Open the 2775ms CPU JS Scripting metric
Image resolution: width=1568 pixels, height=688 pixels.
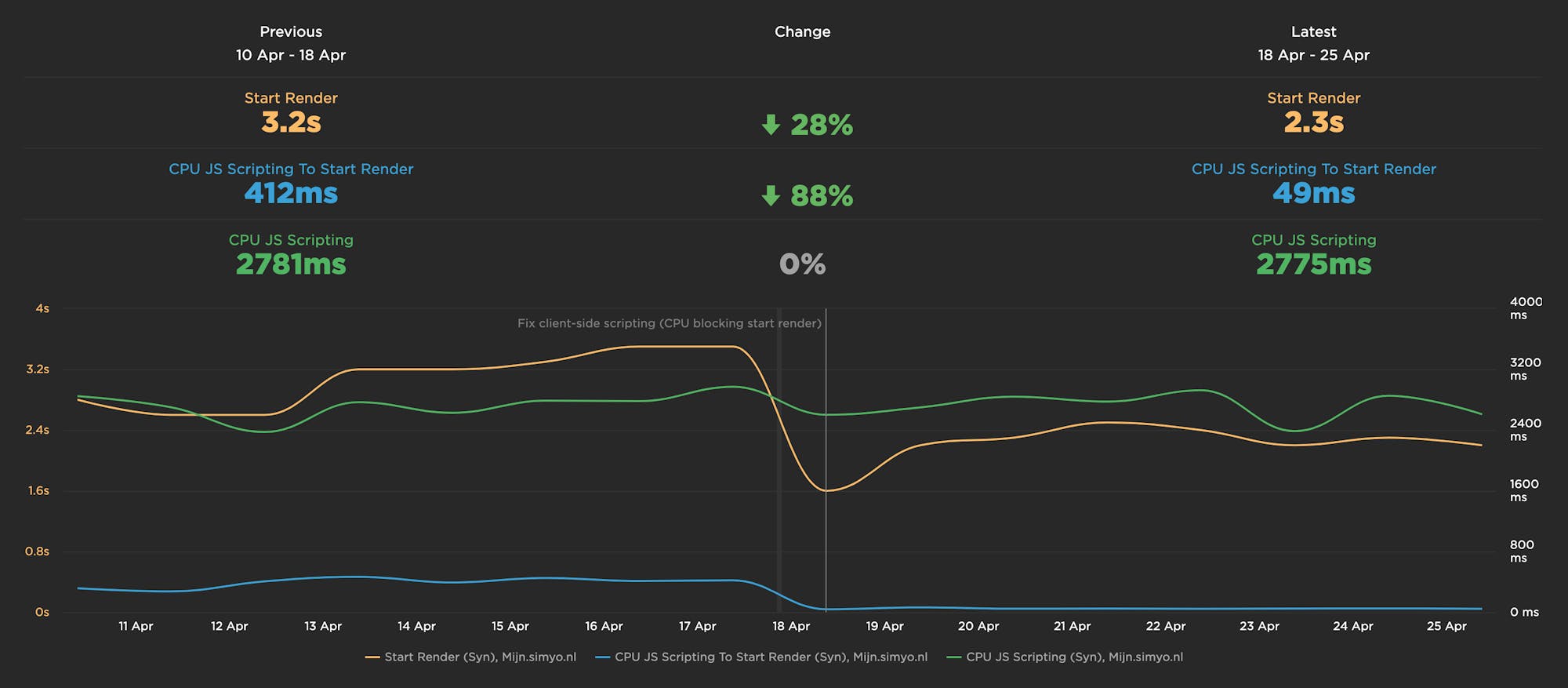coord(1313,264)
